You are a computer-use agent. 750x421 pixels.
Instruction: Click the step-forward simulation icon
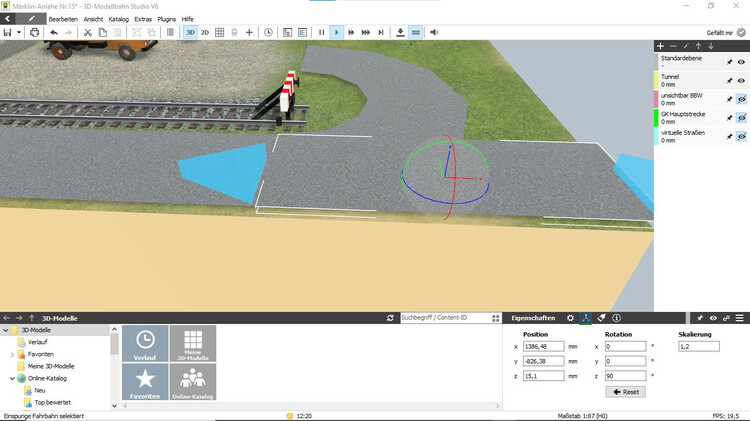pyautogui.click(x=381, y=33)
